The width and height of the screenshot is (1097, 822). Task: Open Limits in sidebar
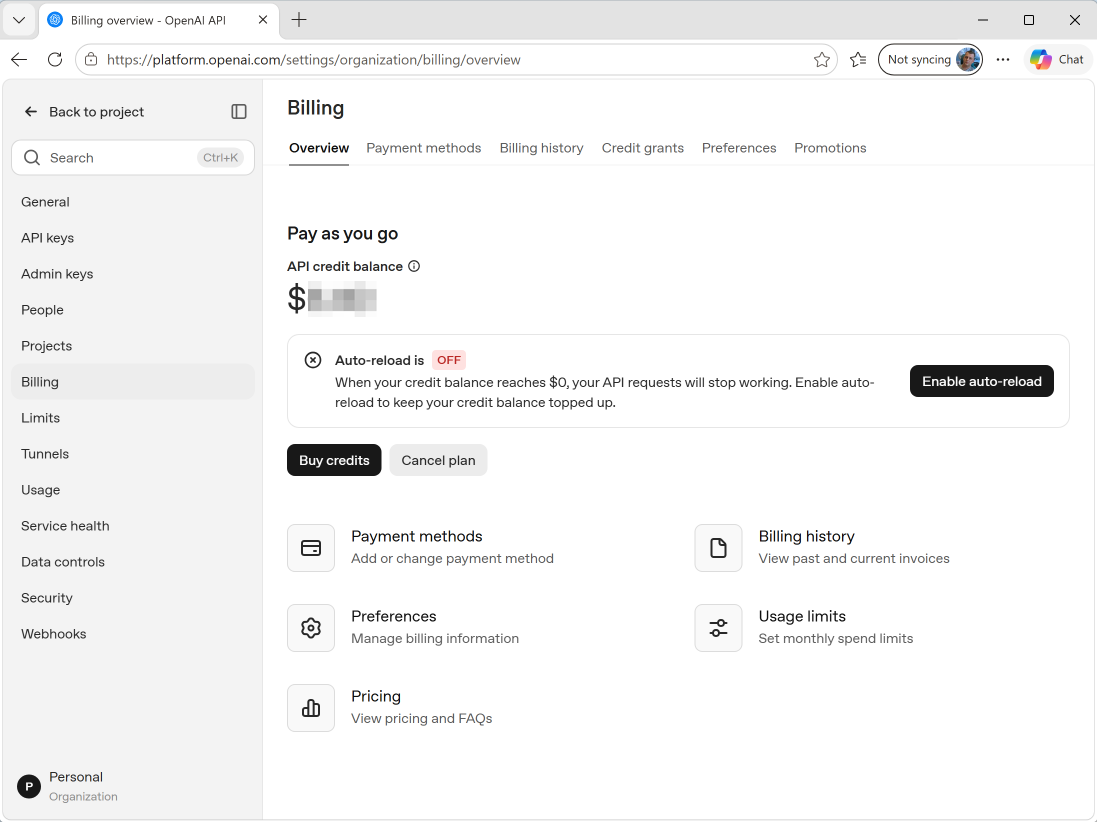(133, 418)
